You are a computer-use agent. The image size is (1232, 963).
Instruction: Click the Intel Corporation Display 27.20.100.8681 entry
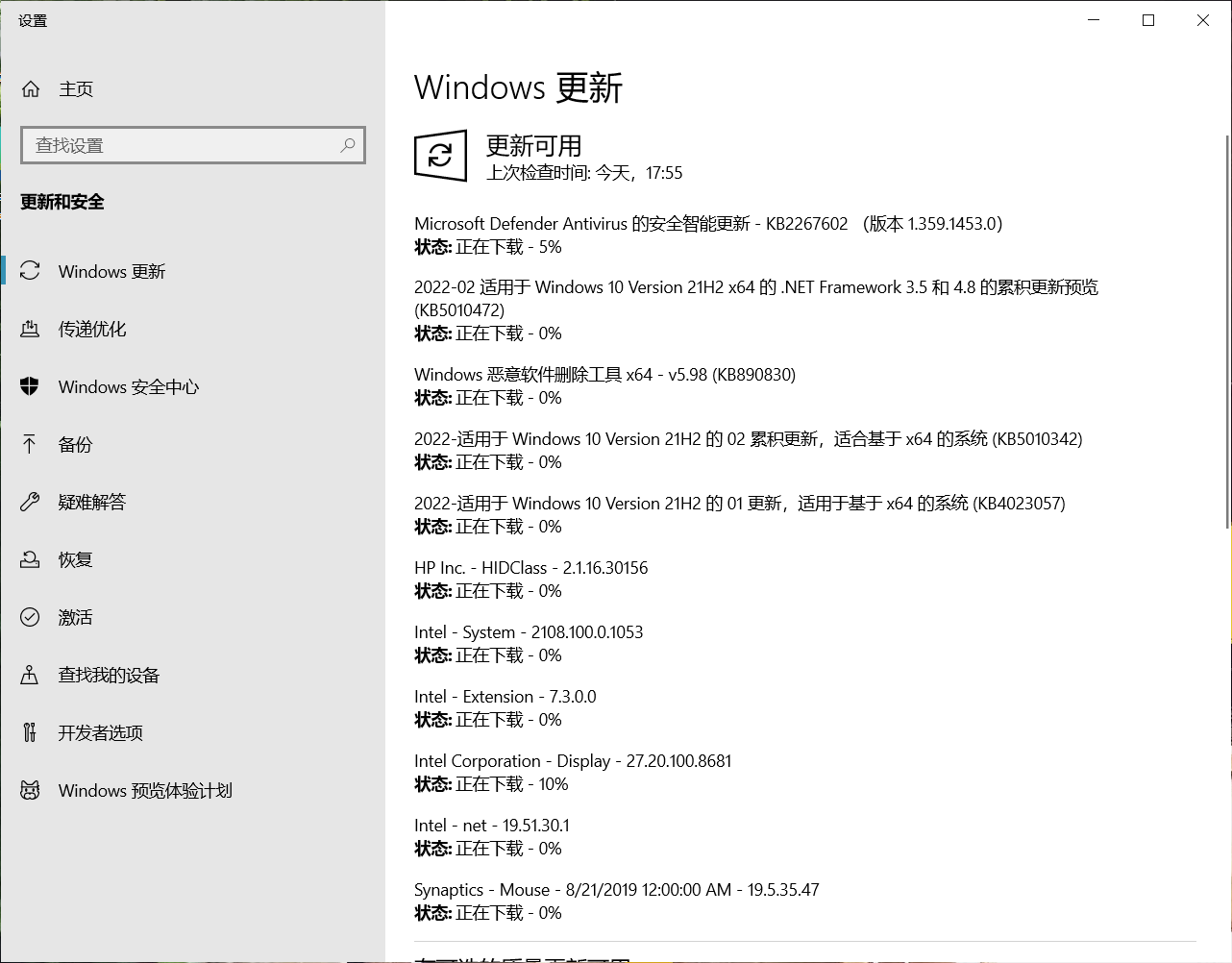click(573, 772)
